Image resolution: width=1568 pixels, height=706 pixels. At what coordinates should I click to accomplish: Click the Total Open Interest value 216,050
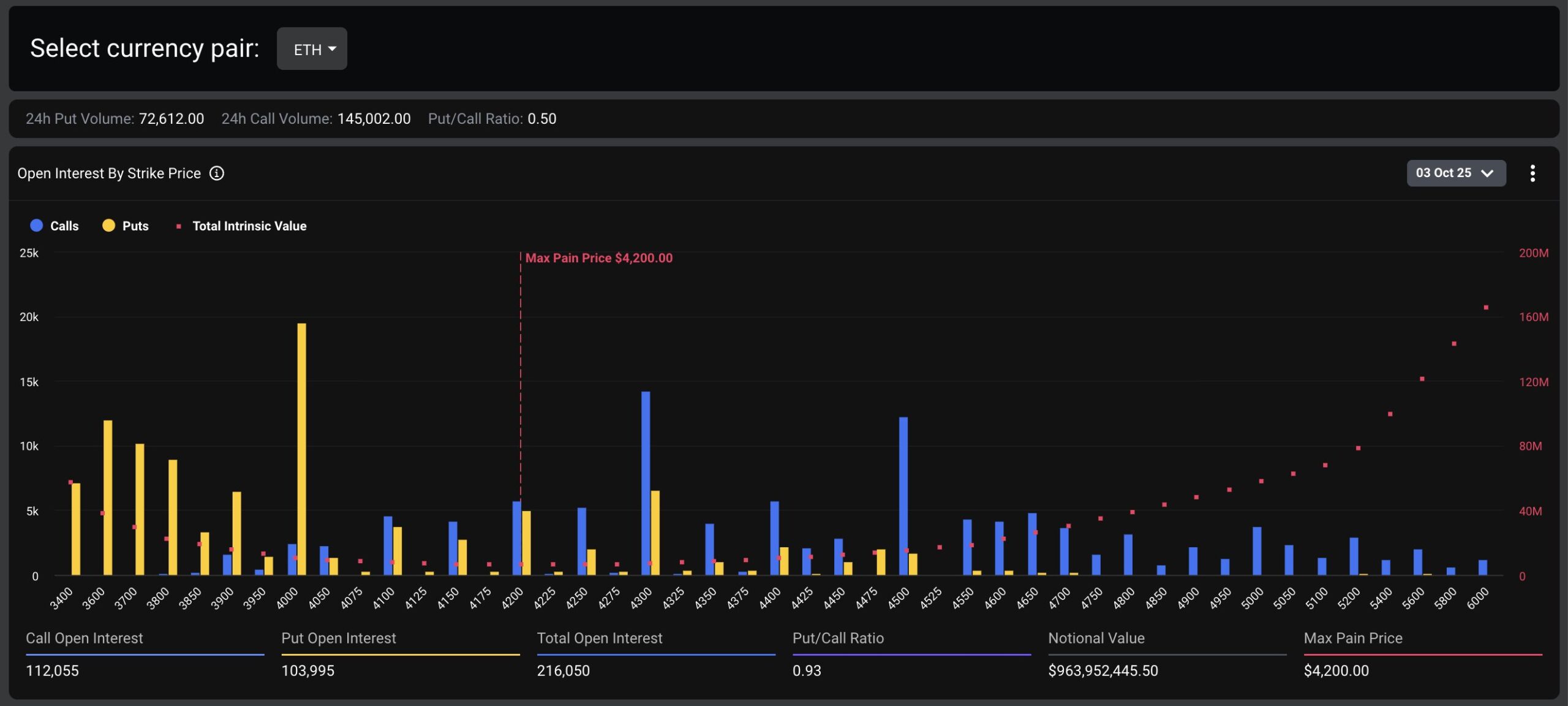[562, 671]
